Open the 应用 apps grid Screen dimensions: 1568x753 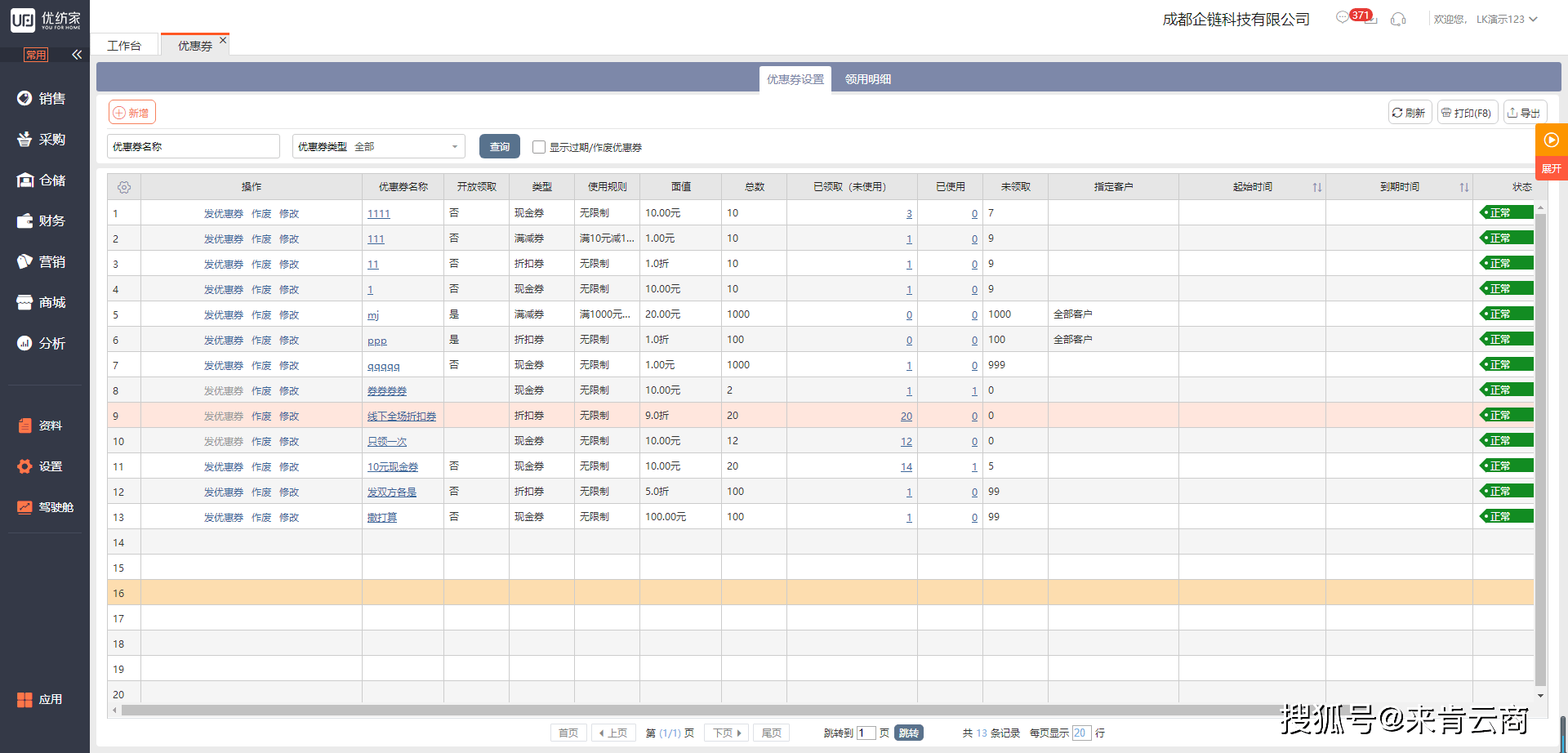40,699
